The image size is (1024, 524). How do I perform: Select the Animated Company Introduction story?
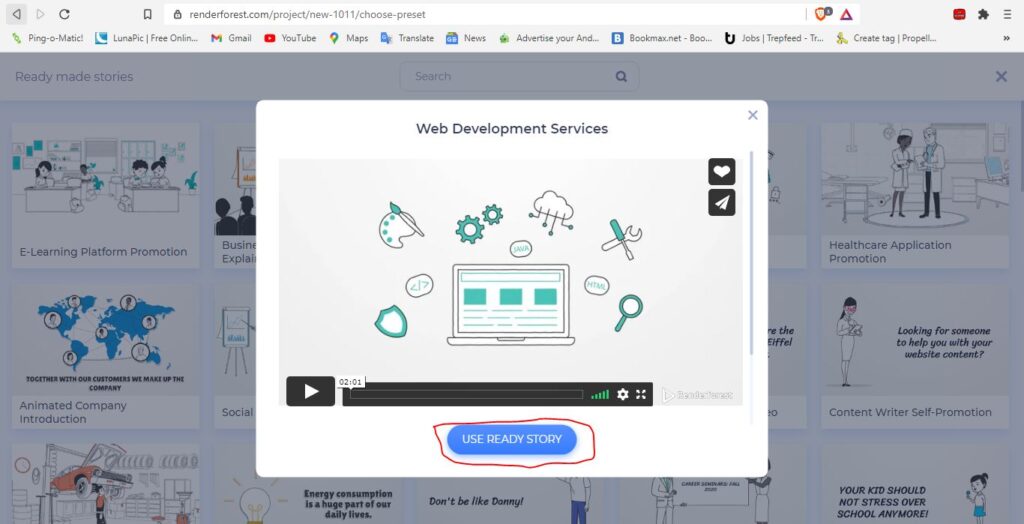(x=105, y=355)
